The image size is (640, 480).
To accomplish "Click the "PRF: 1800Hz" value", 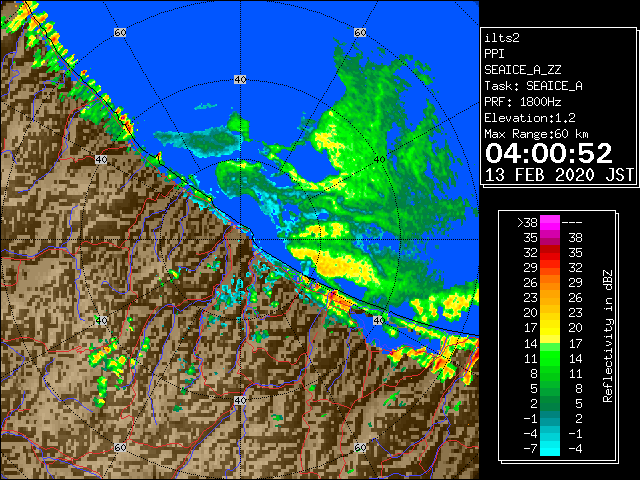I will click(523, 102).
